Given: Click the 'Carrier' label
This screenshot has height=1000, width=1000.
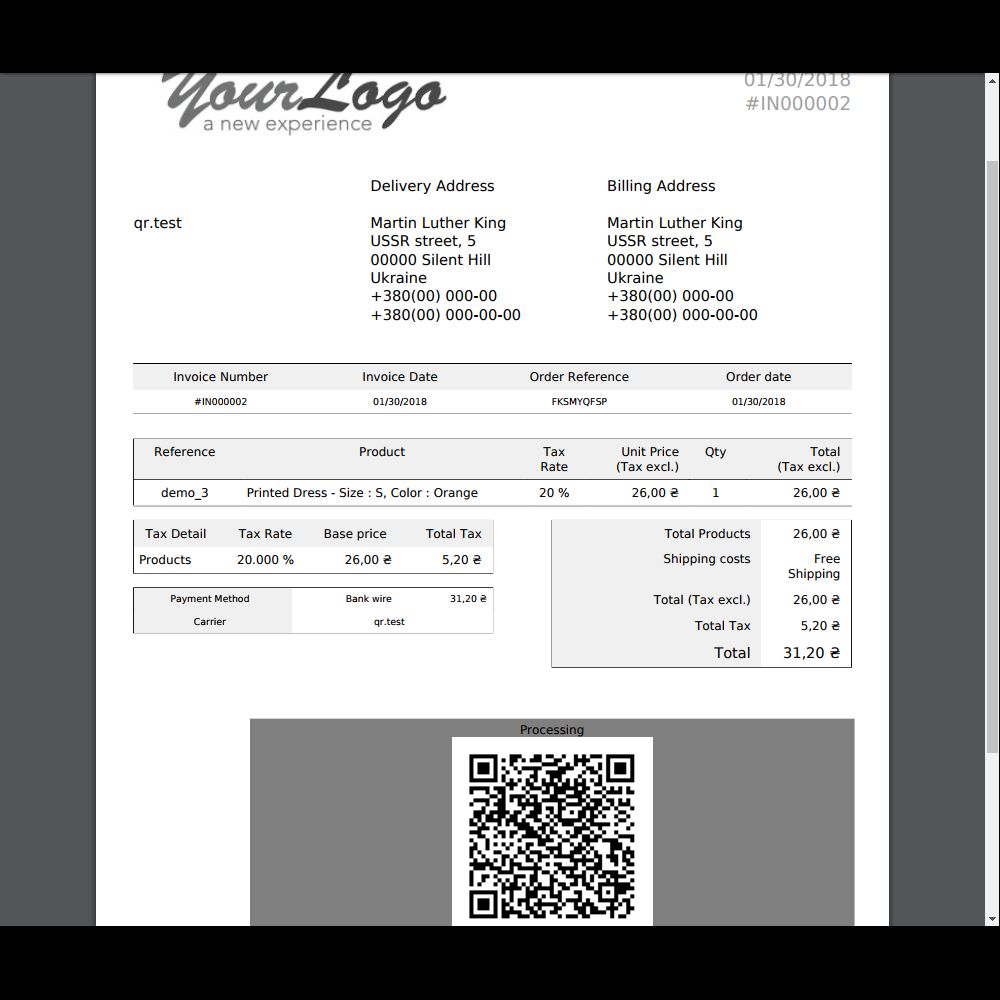Looking at the screenshot, I should [210, 622].
